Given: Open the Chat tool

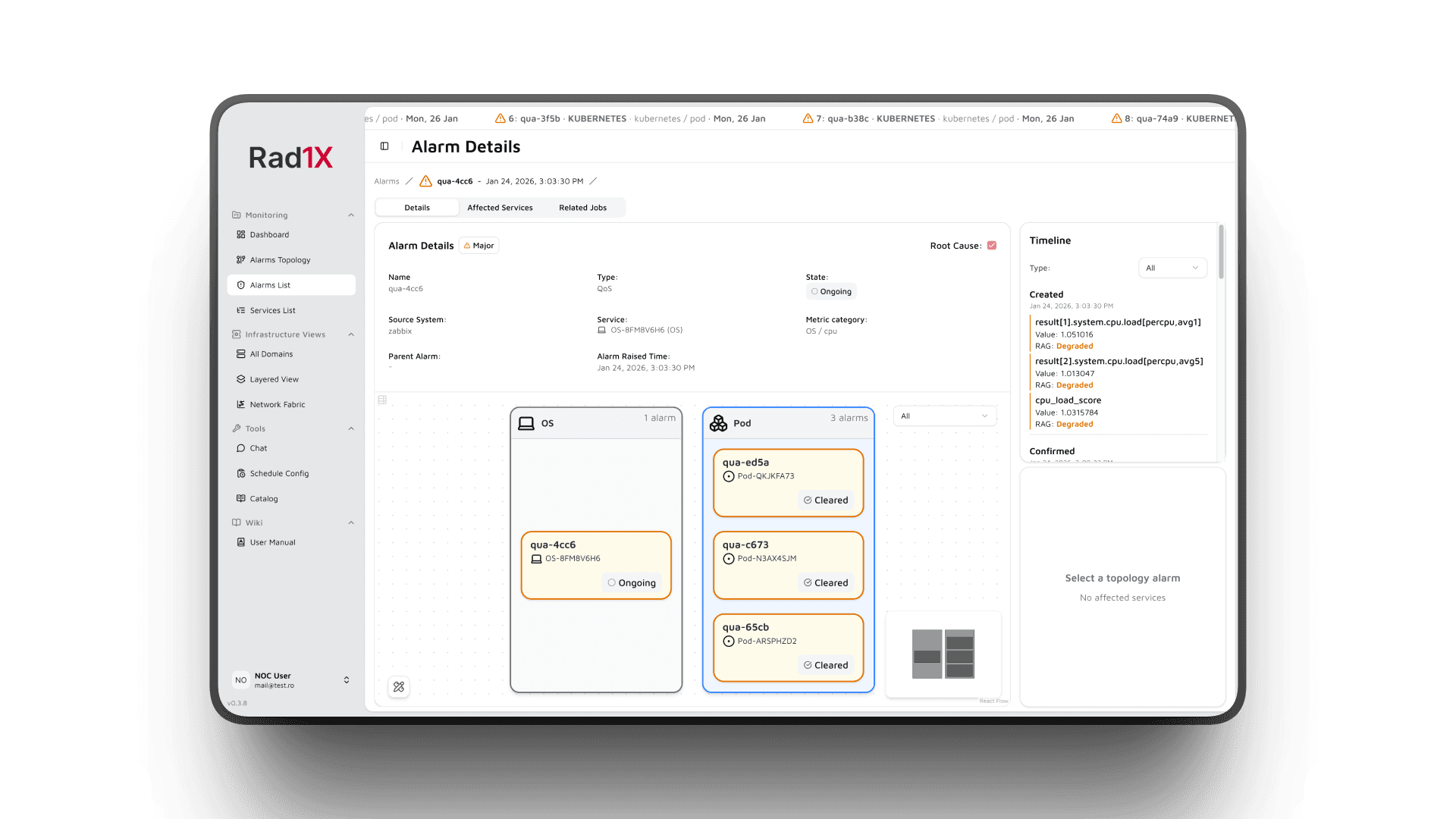Looking at the screenshot, I should [258, 448].
